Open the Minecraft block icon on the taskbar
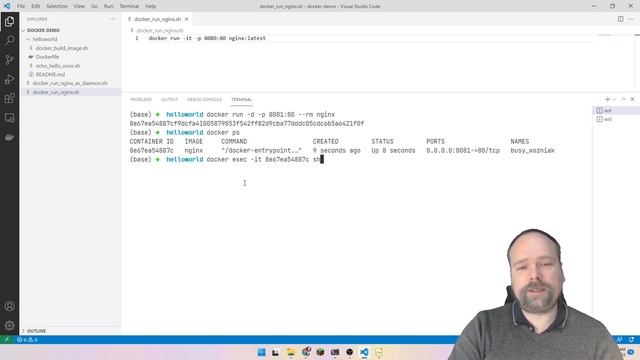 click(320, 352)
